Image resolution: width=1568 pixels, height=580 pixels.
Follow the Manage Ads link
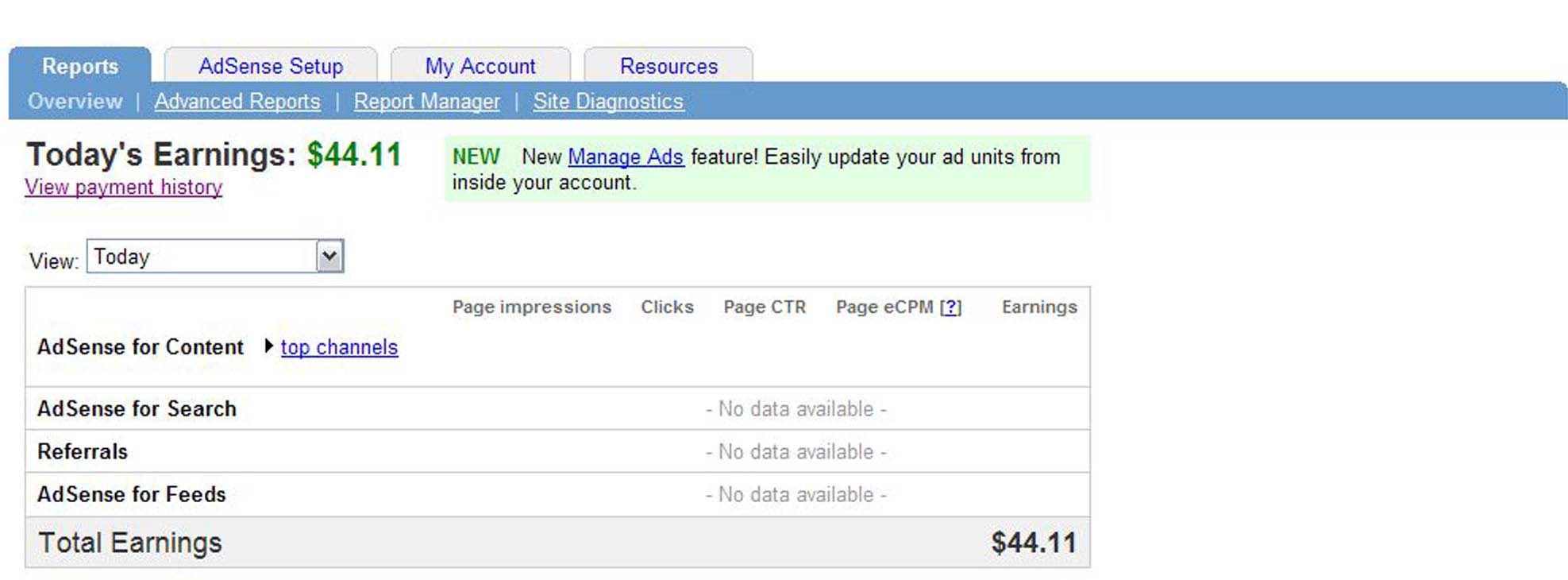[x=626, y=157]
